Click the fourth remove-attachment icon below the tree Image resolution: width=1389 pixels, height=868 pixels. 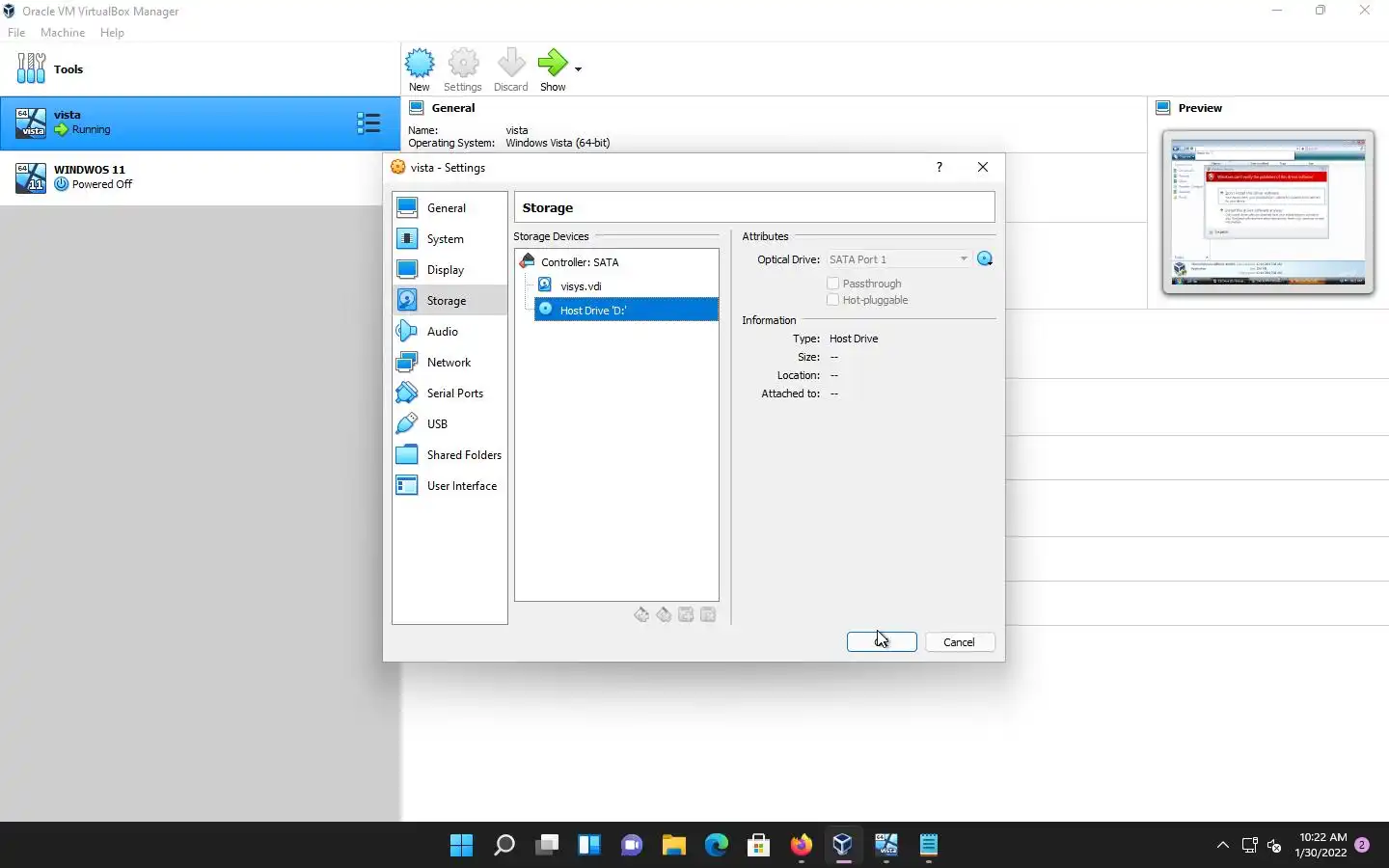click(x=708, y=614)
